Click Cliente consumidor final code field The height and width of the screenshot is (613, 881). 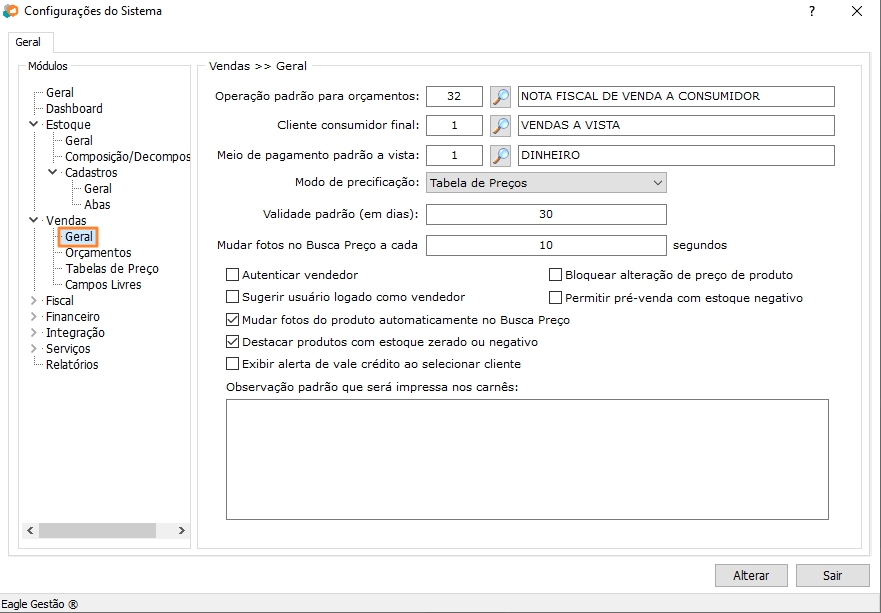pyautogui.click(x=454, y=126)
